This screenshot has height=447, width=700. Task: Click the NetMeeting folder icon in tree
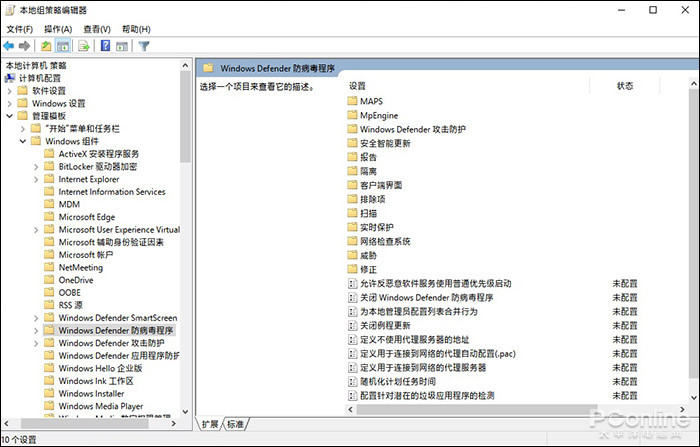(x=49, y=267)
